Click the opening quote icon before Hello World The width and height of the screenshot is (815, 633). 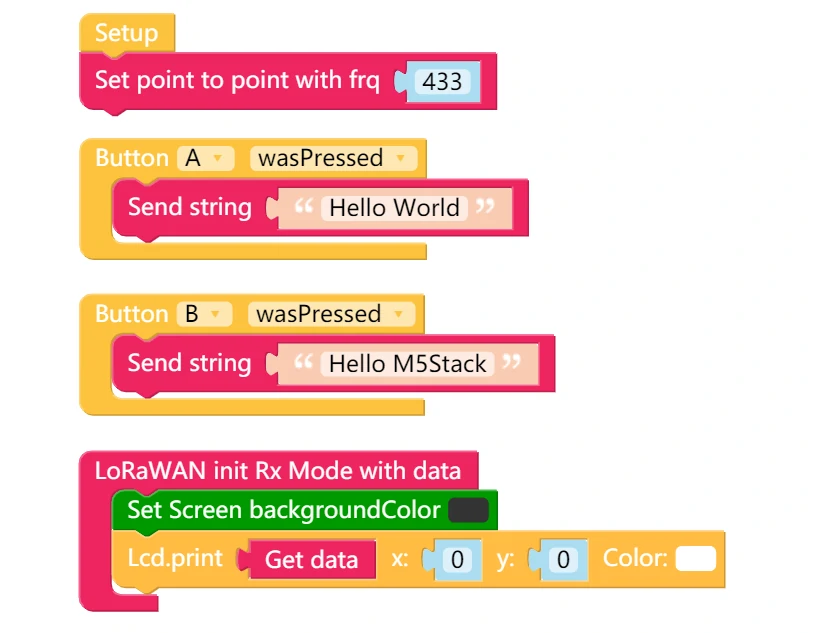pos(304,206)
